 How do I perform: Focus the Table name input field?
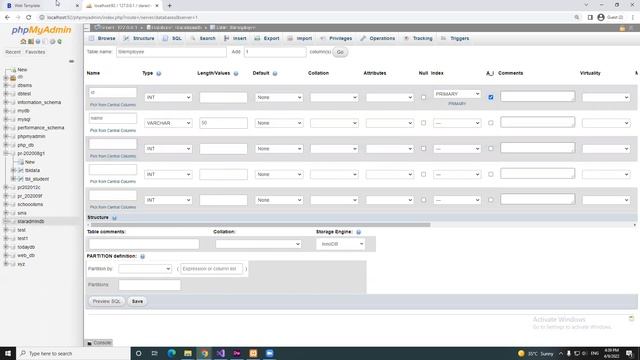[171, 52]
